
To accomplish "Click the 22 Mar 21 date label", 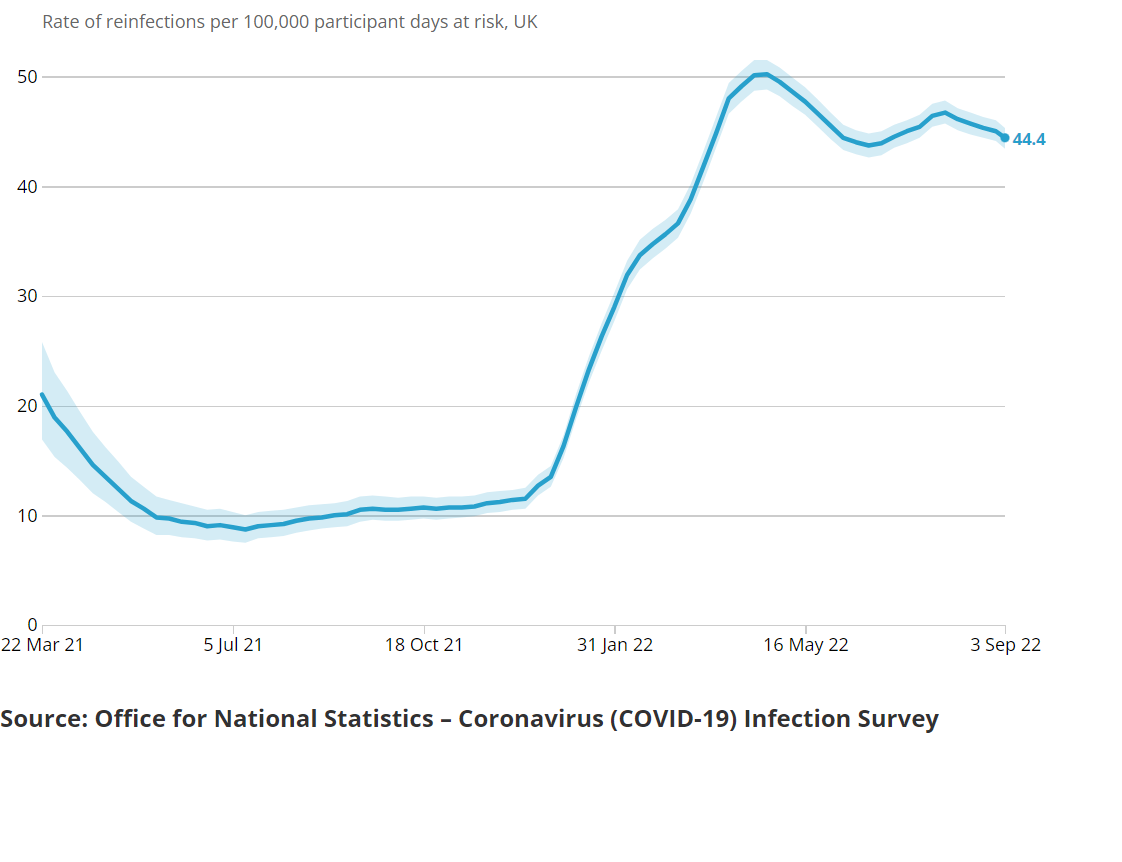I will [x=42, y=645].
